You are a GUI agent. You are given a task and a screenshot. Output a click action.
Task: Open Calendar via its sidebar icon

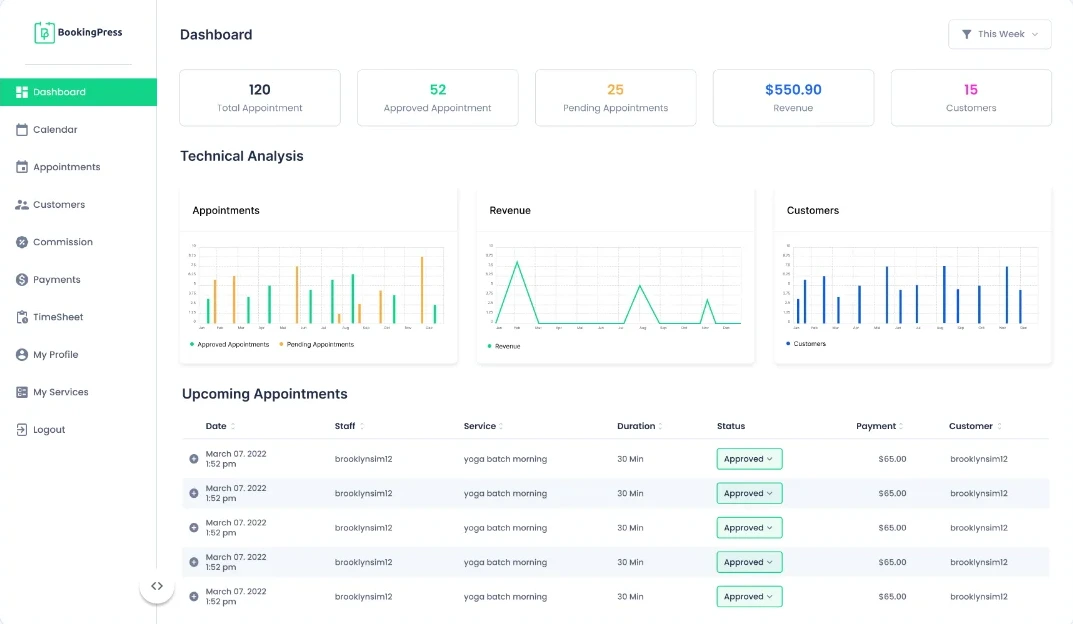click(x=22, y=129)
